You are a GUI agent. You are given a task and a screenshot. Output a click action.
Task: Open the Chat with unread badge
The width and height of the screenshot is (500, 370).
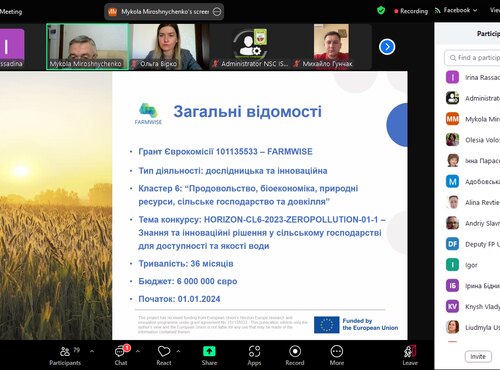coord(121,355)
